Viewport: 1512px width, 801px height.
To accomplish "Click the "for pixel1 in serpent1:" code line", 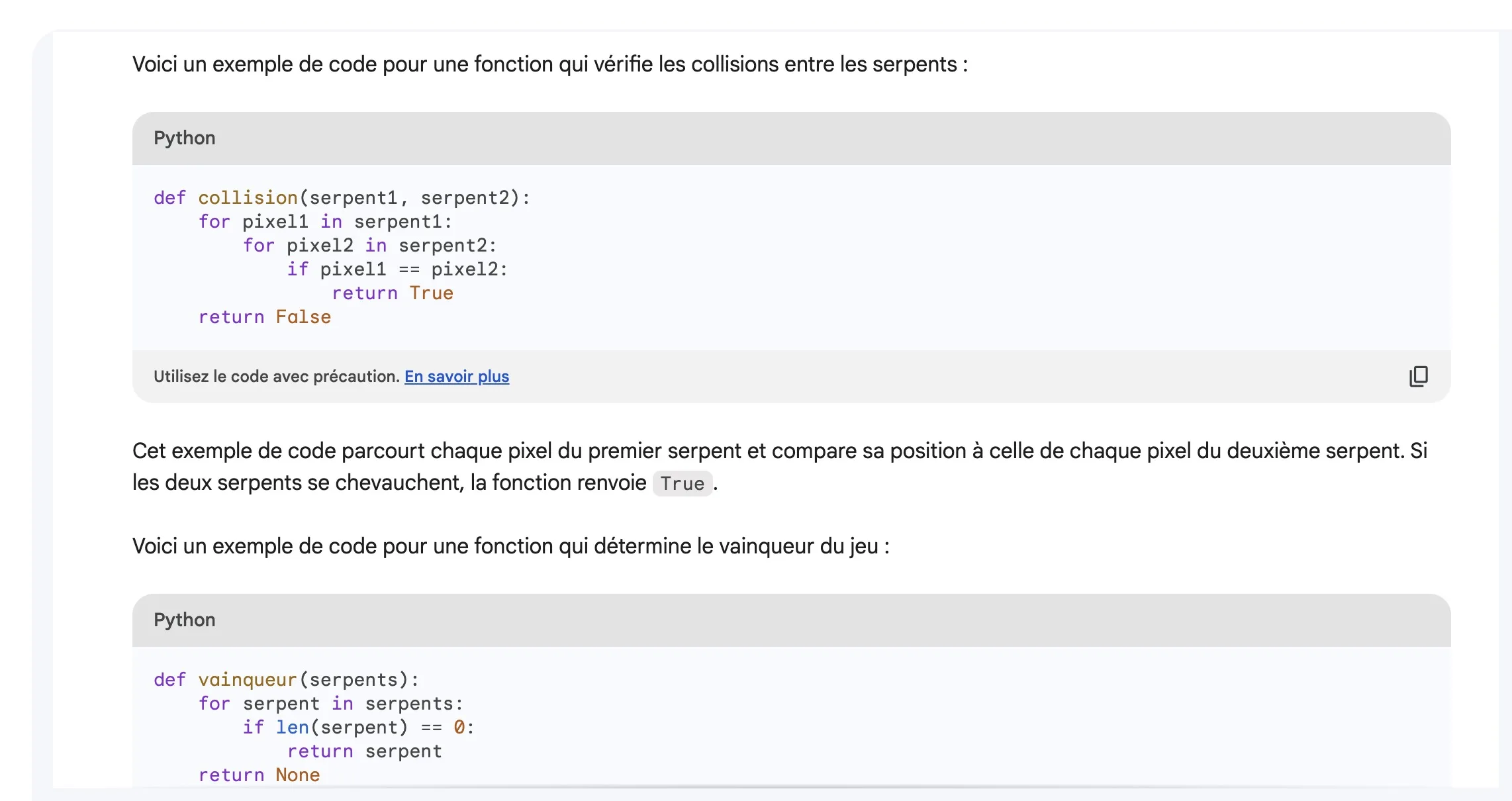I will pos(325,222).
